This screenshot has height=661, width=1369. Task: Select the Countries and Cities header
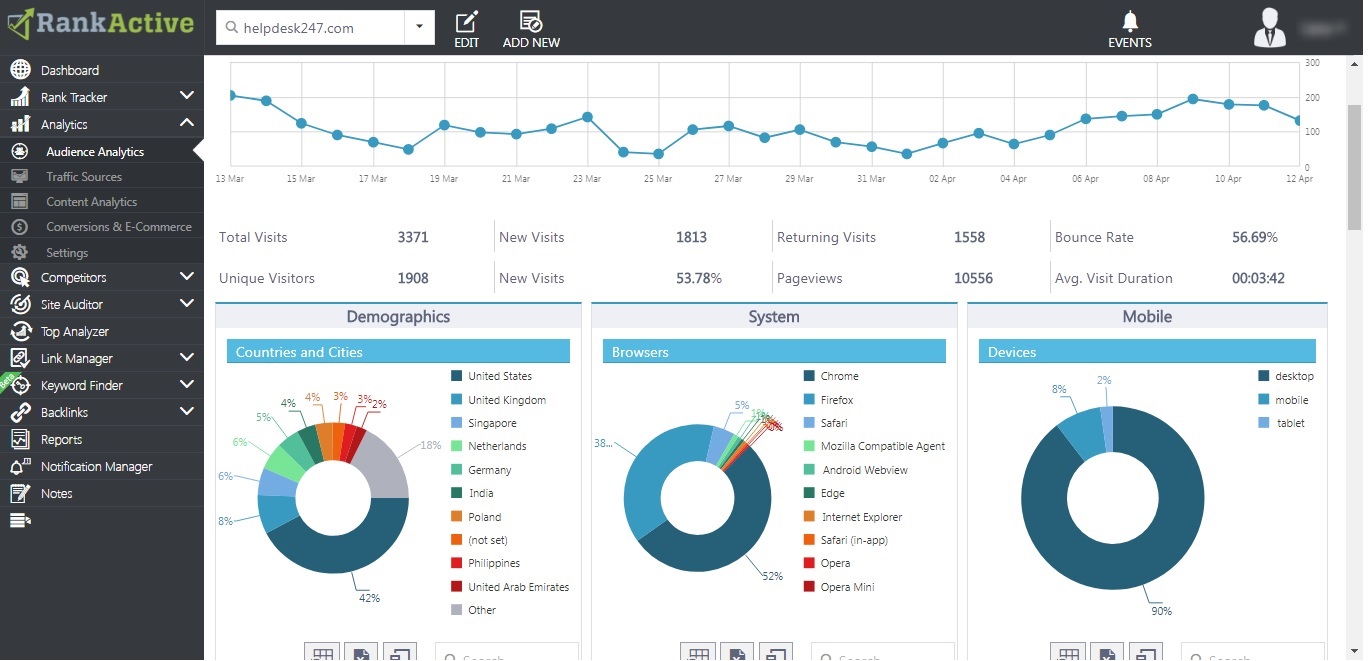pos(398,352)
